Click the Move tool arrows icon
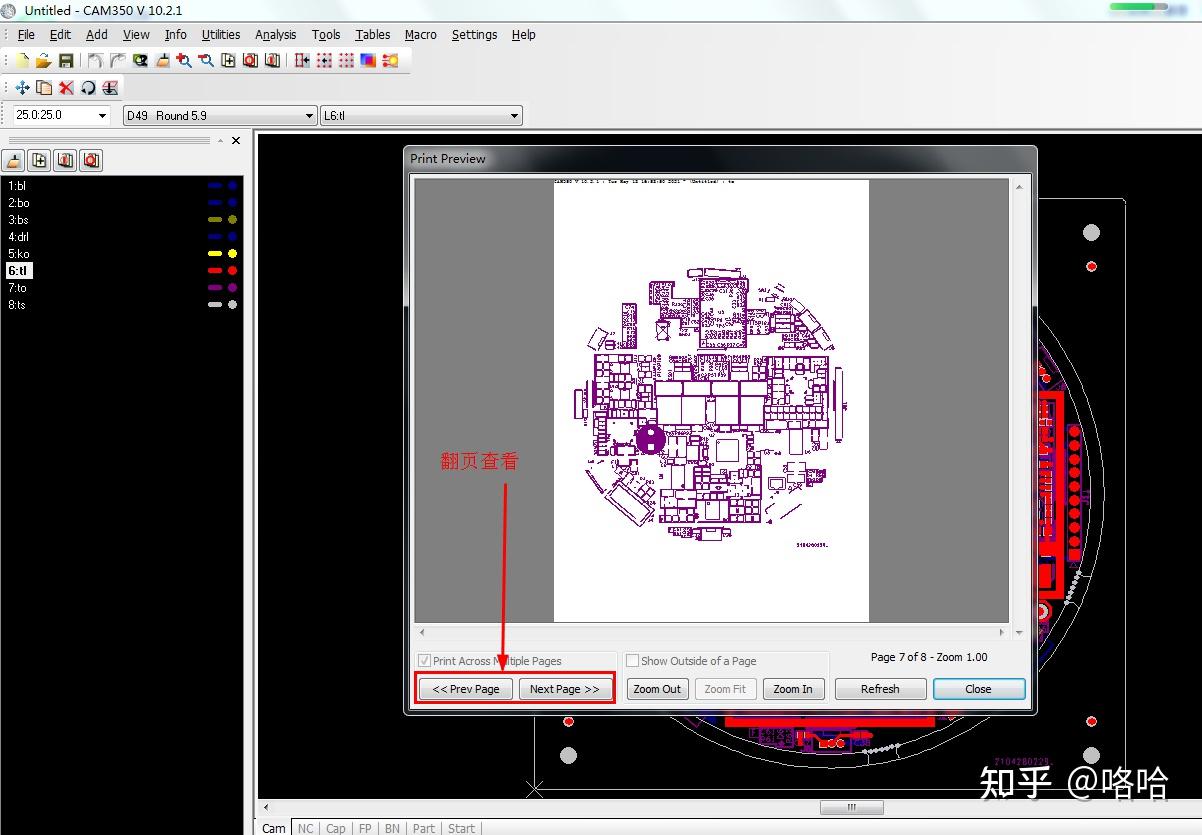 (x=22, y=88)
